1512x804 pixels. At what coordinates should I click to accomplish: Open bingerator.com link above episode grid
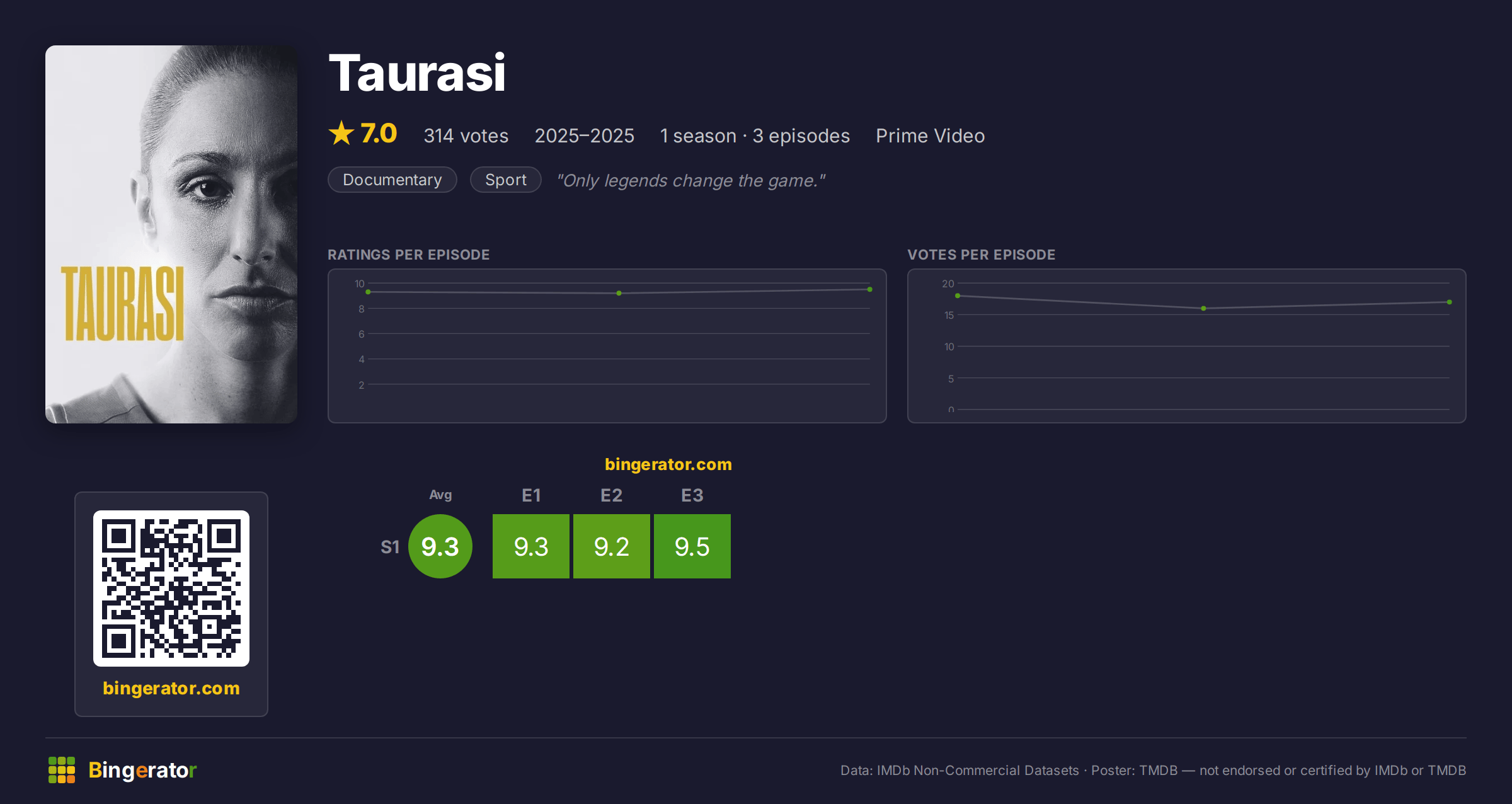tap(668, 464)
